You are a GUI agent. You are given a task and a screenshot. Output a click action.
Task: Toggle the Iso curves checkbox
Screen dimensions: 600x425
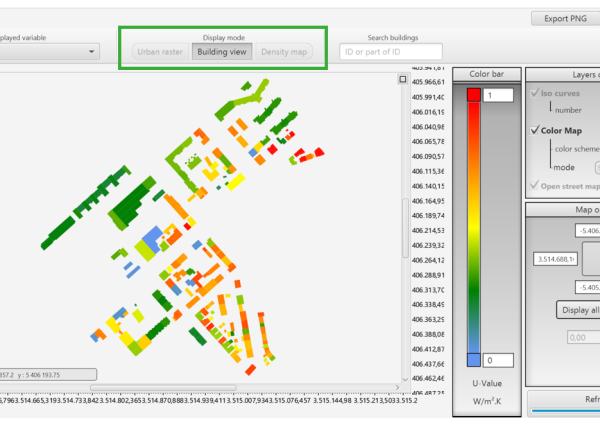pyautogui.click(x=535, y=93)
